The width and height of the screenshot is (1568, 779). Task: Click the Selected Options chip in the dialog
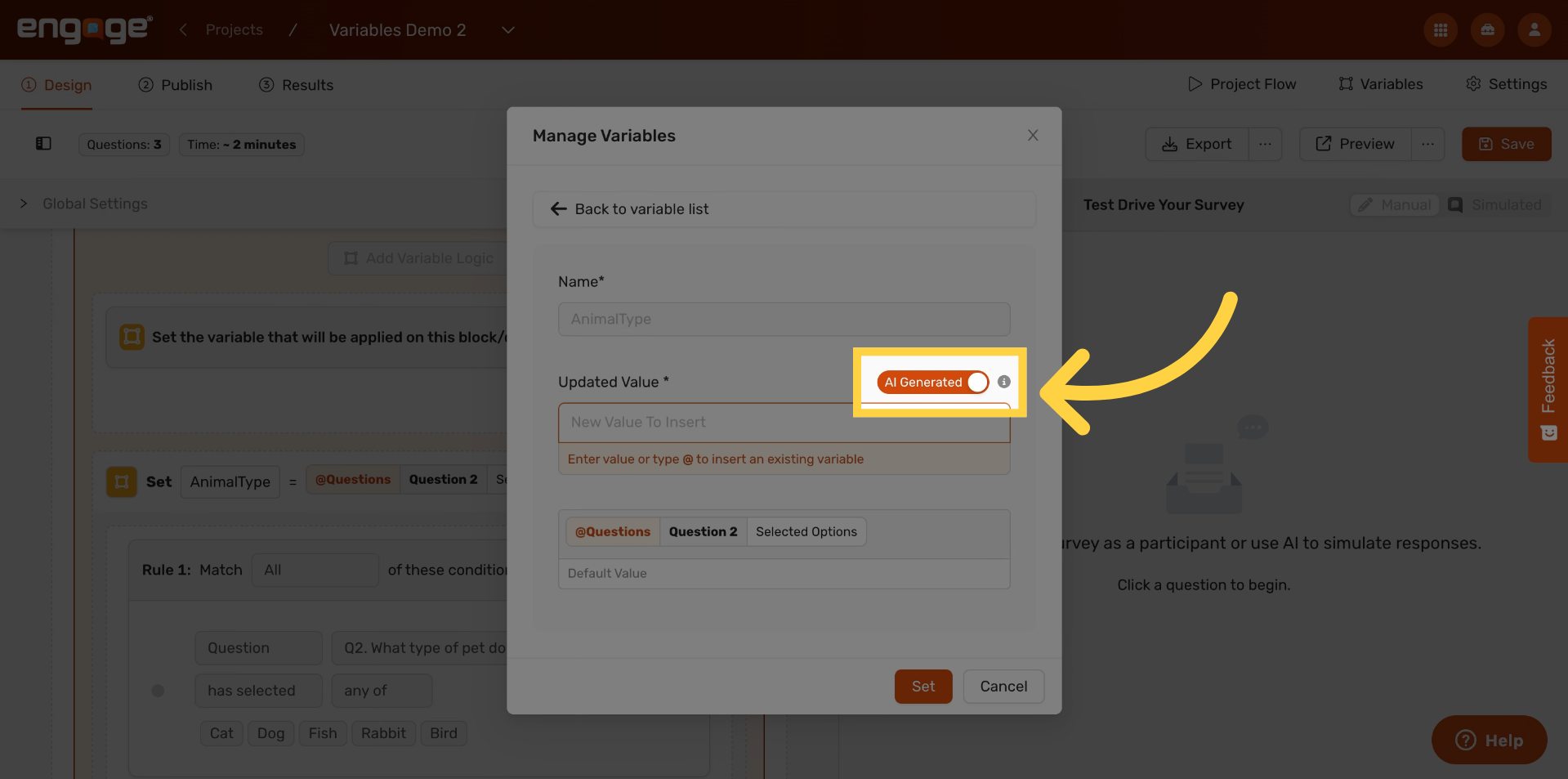coord(806,531)
